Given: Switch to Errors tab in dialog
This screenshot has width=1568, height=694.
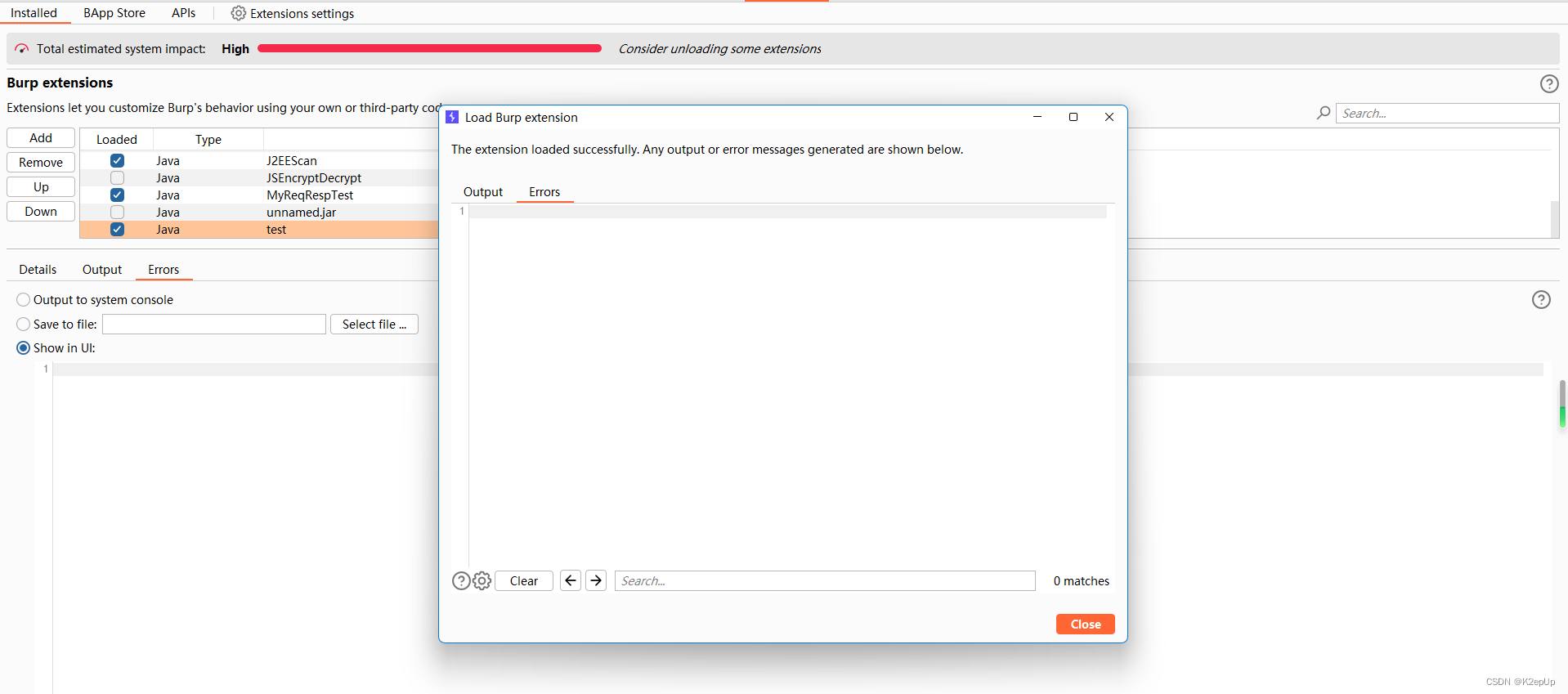Looking at the screenshot, I should (x=544, y=192).
